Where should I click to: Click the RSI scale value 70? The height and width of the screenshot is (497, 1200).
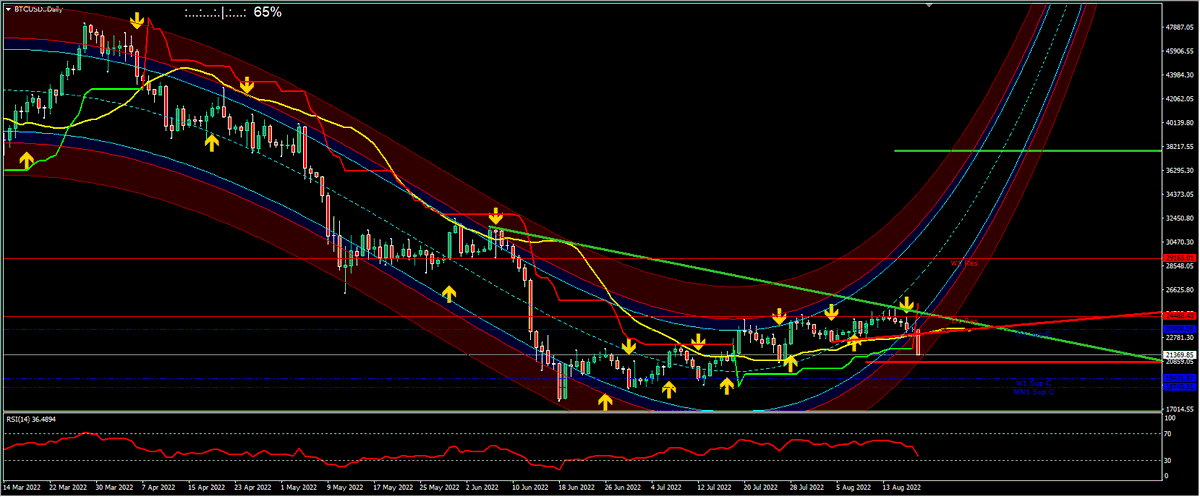1169,435
